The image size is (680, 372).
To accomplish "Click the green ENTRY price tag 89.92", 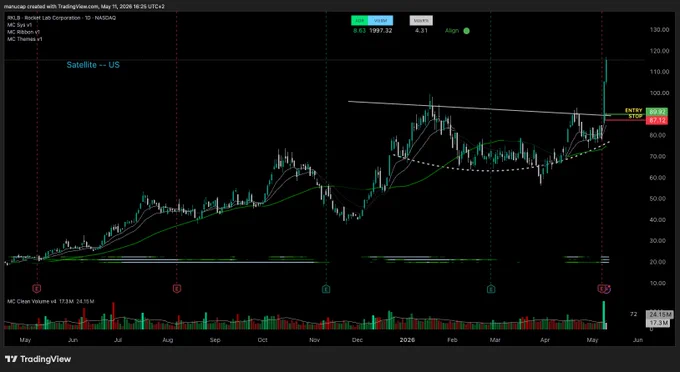I will coord(657,112).
